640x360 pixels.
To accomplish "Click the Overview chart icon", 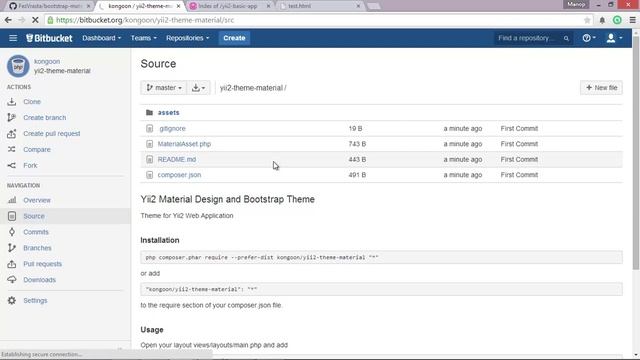I will (12, 200).
